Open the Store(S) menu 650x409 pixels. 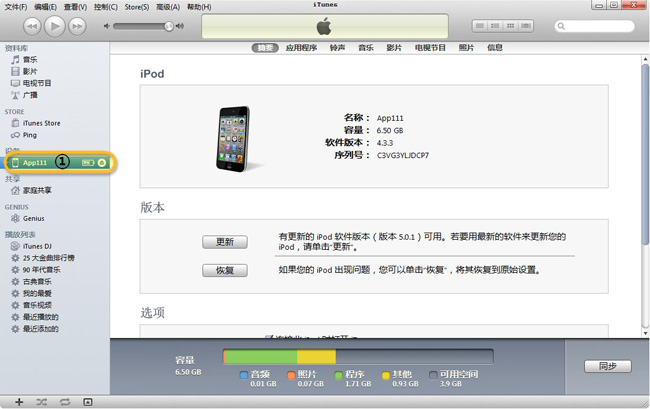click(x=137, y=7)
